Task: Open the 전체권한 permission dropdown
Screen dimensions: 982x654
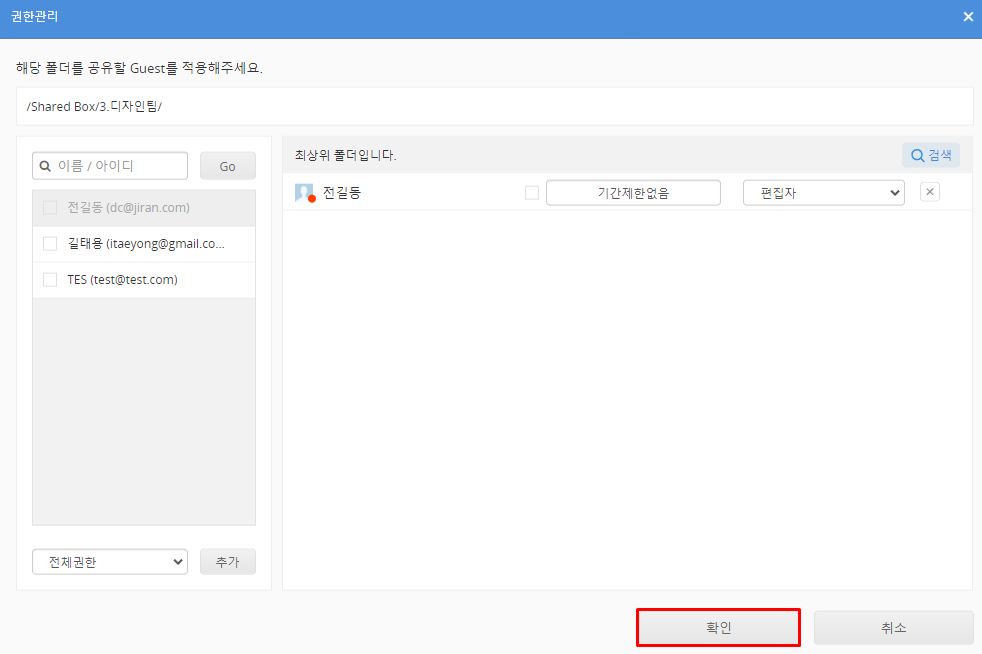Action: point(110,562)
